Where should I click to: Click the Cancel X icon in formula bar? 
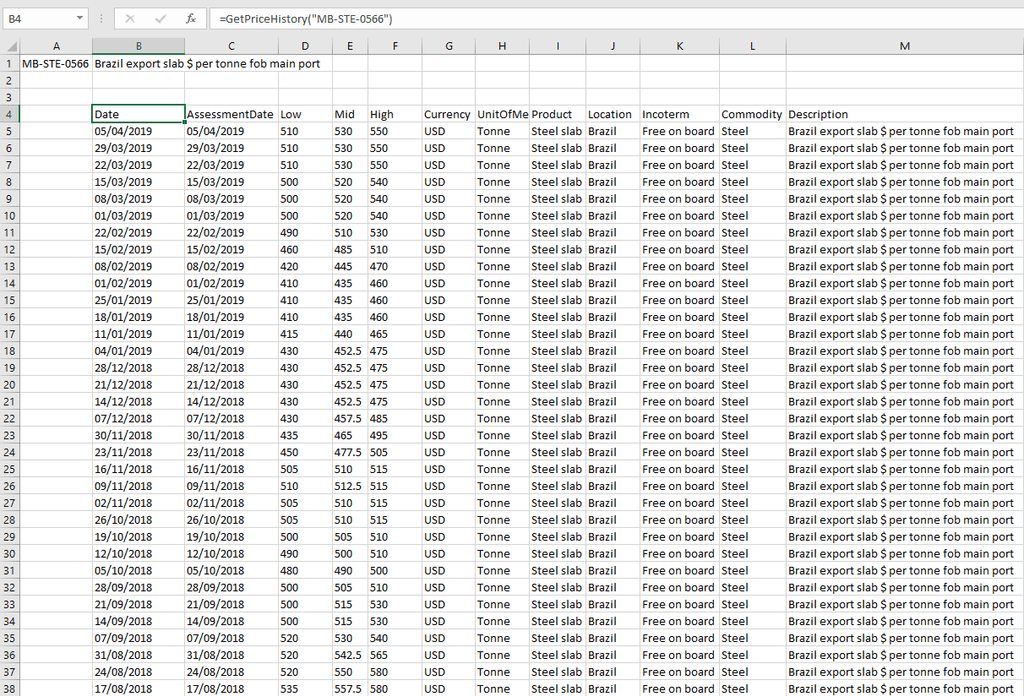point(130,19)
